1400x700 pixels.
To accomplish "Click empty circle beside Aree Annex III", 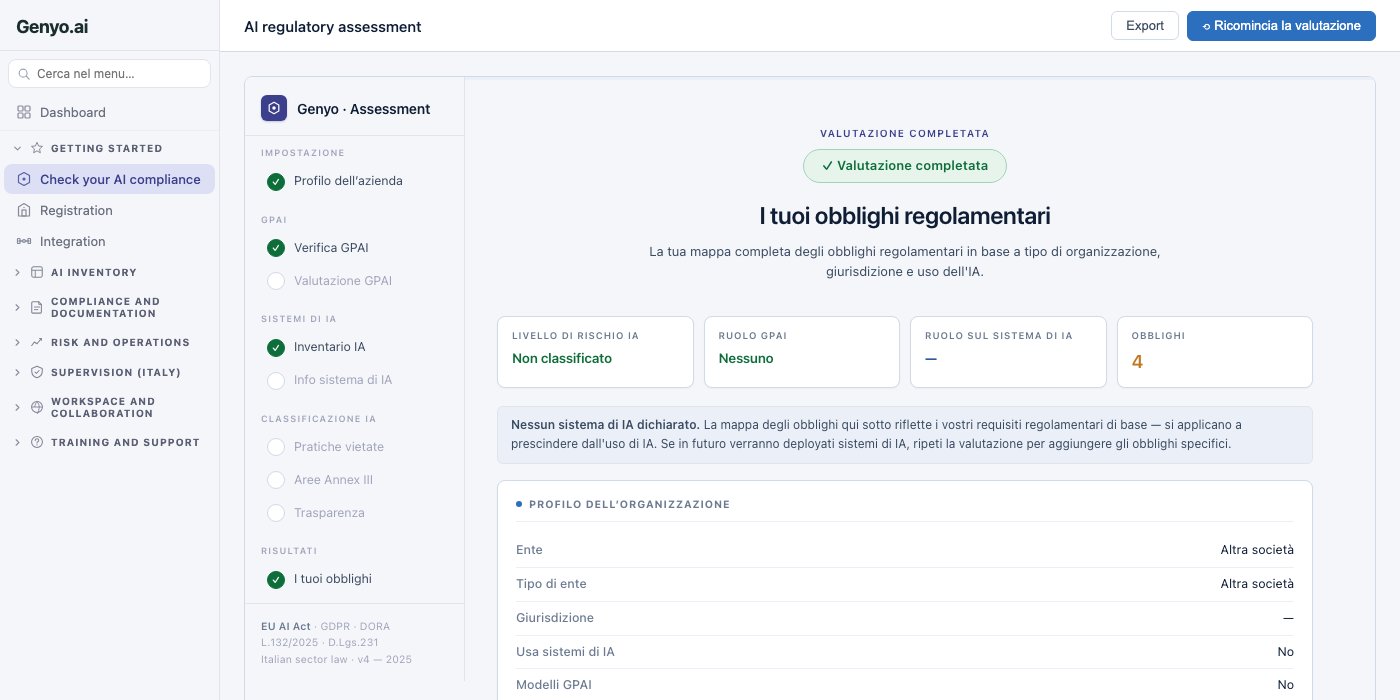I will click(276, 480).
